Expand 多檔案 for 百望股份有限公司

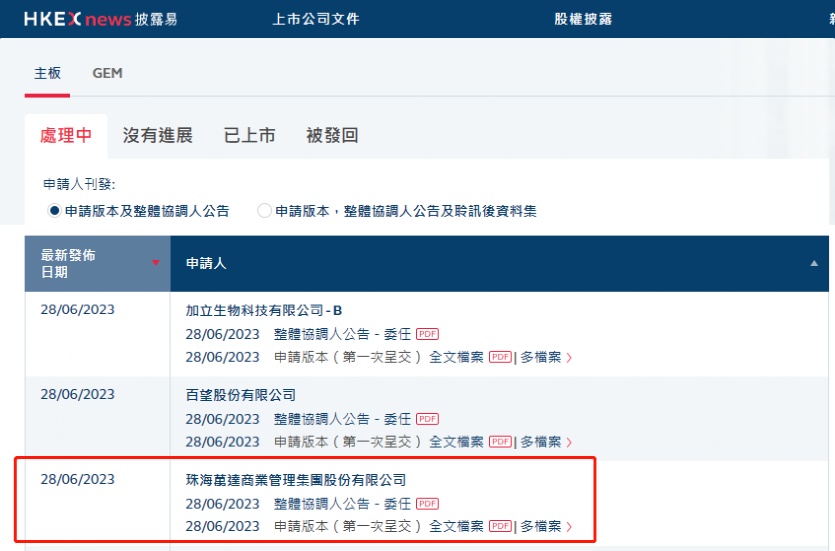click(x=546, y=442)
